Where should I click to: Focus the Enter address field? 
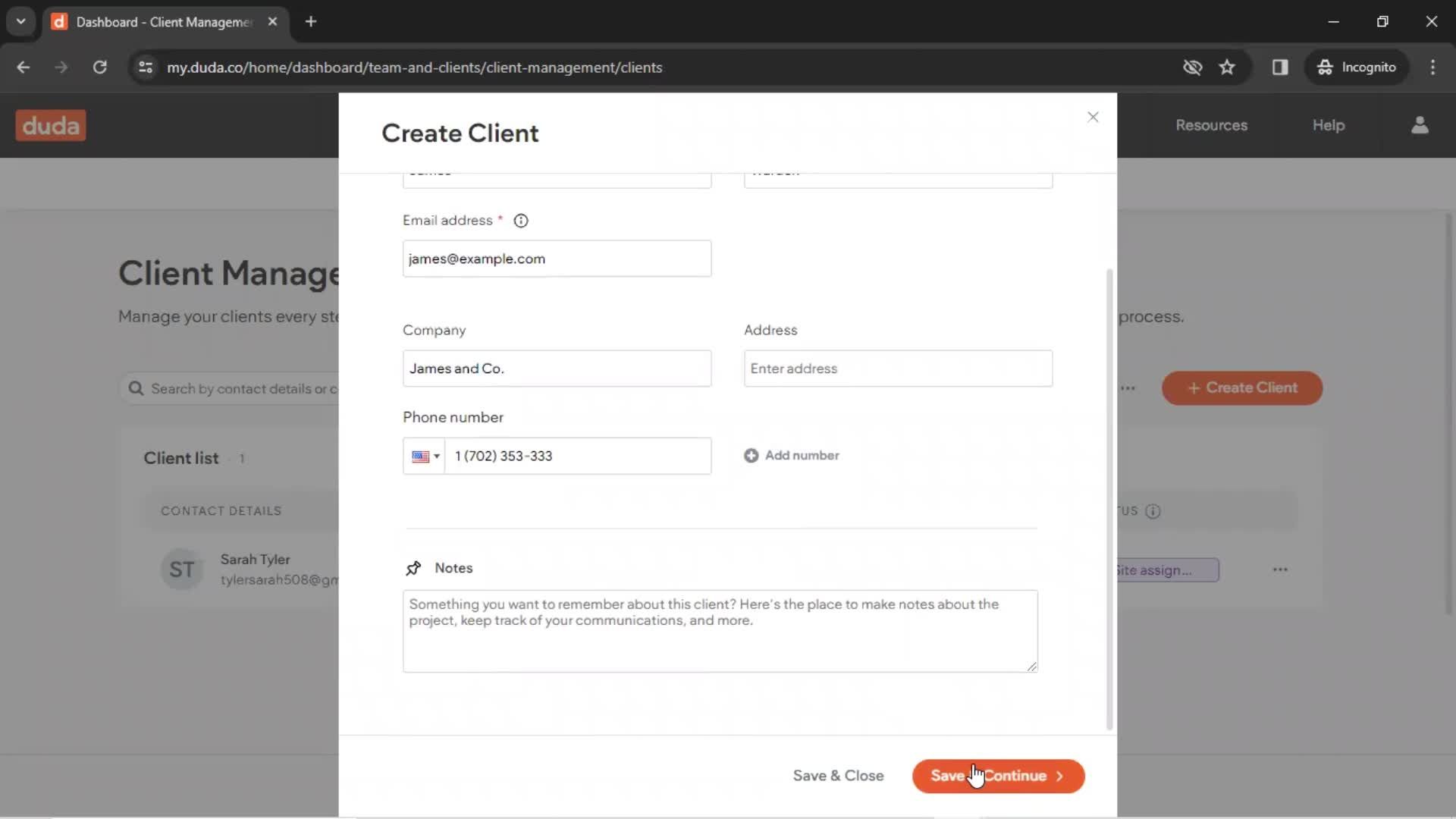click(x=898, y=369)
